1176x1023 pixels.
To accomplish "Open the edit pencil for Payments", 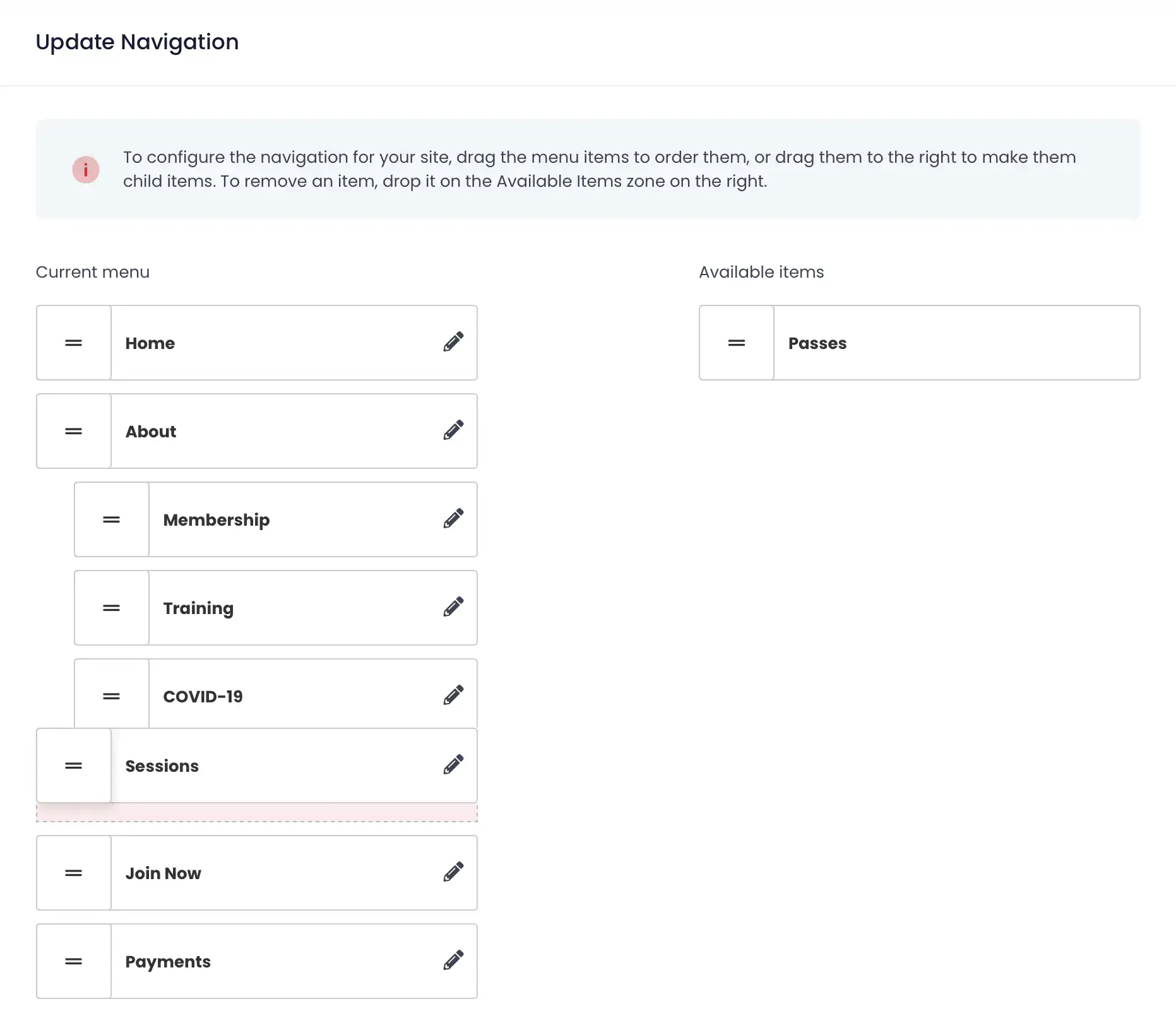I will pos(453,961).
